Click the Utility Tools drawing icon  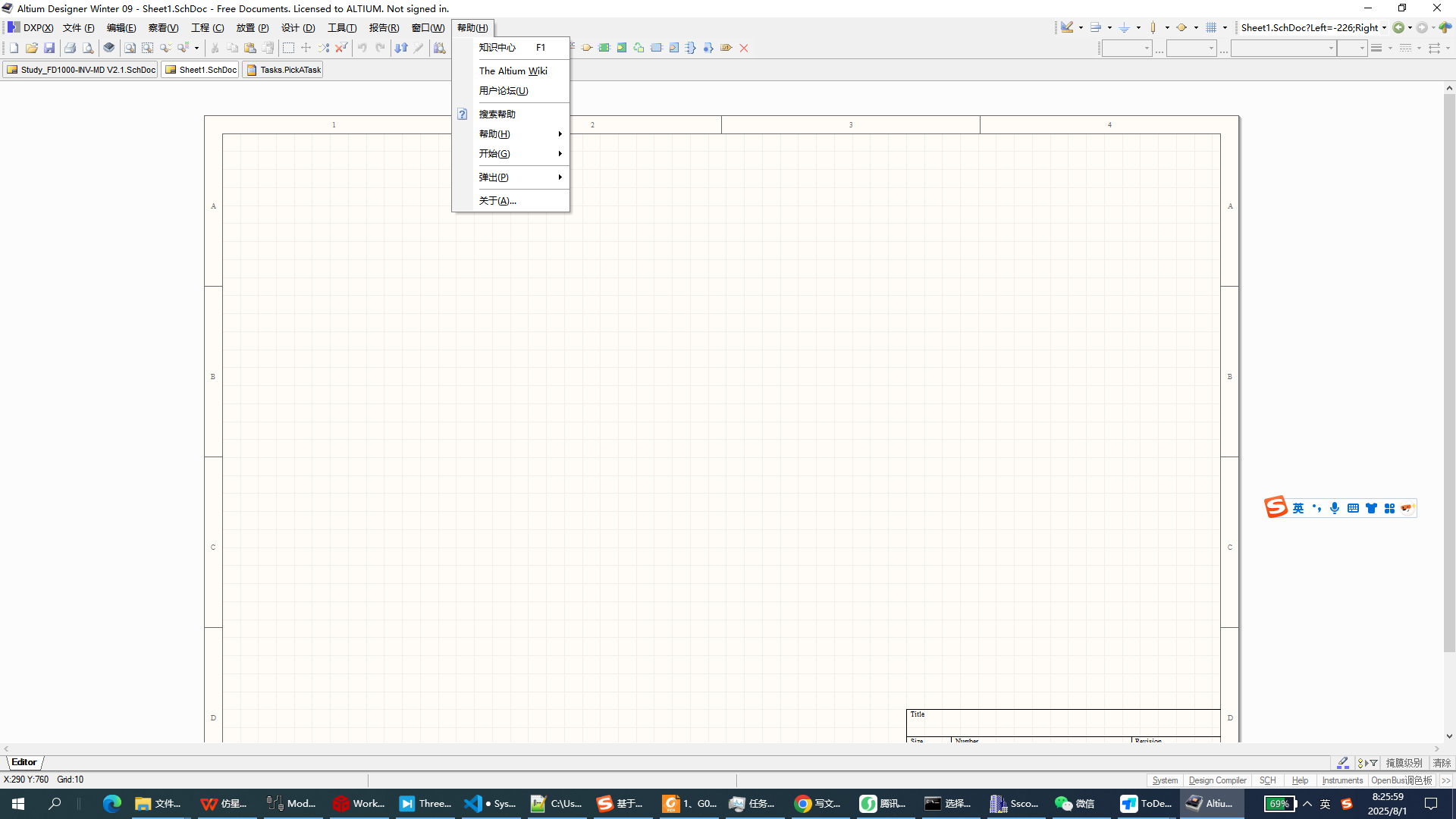(x=1067, y=27)
